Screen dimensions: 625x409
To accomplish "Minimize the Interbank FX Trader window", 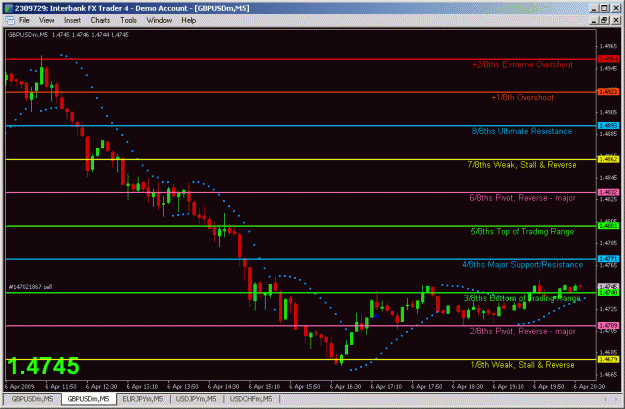I will [595, 8].
